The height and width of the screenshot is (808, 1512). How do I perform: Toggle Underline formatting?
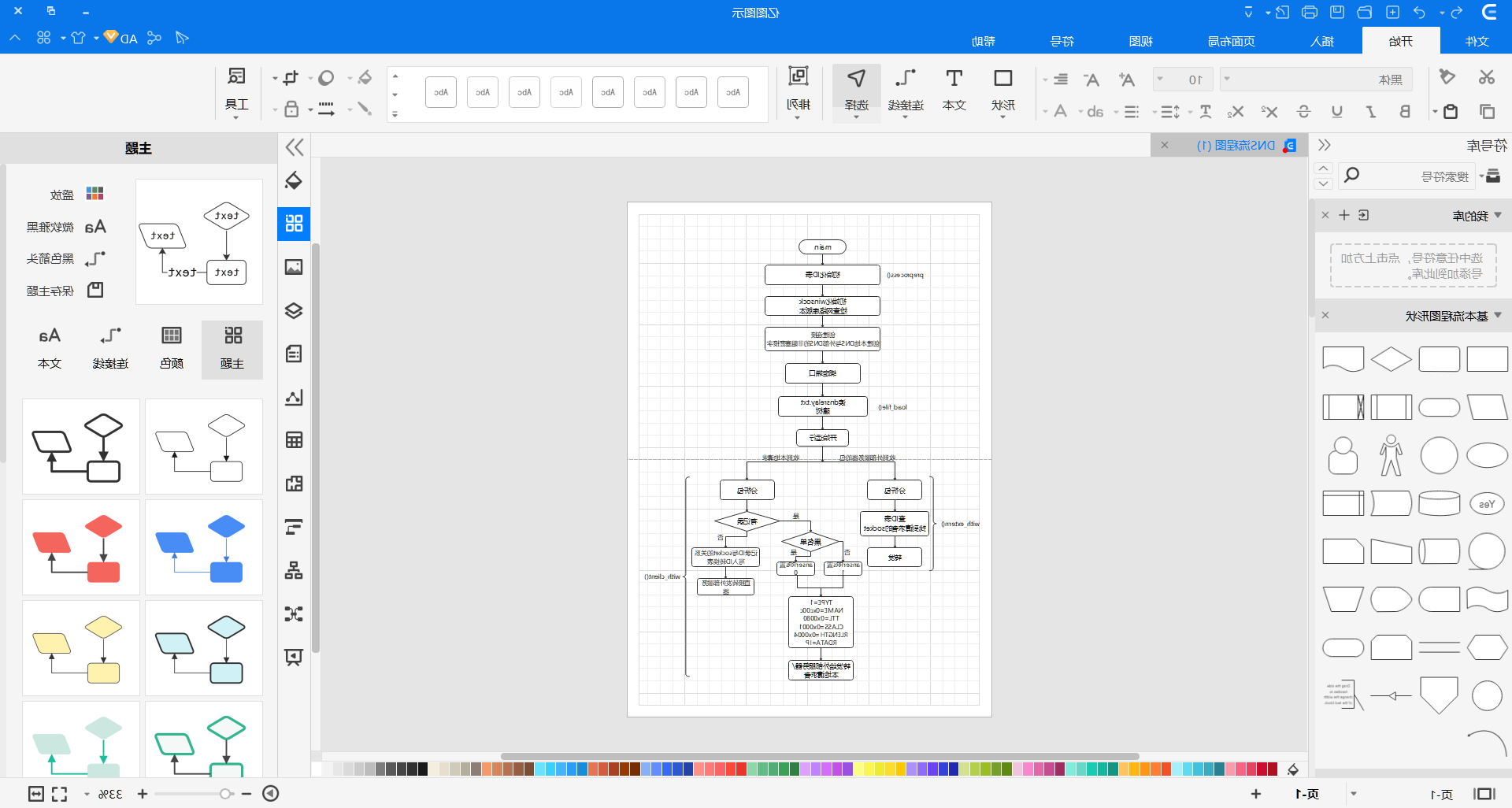point(1337,112)
